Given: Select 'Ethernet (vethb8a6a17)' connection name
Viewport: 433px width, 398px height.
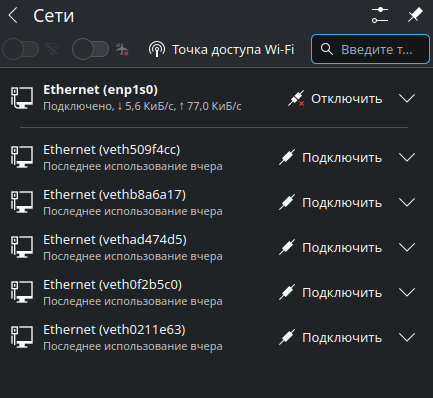Looking at the screenshot, I should (x=114, y=195).
